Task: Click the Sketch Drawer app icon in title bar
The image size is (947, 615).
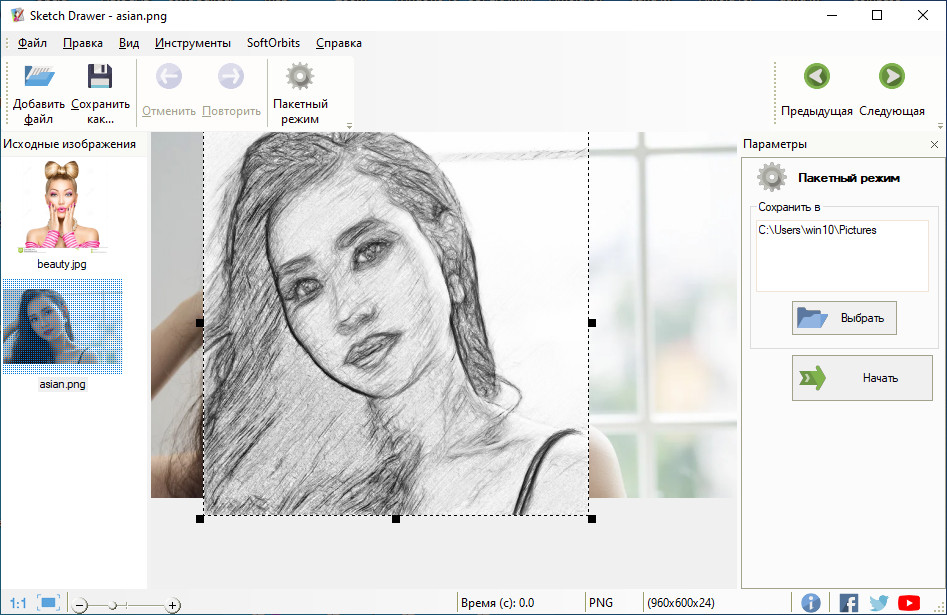Action: point(18,16)
